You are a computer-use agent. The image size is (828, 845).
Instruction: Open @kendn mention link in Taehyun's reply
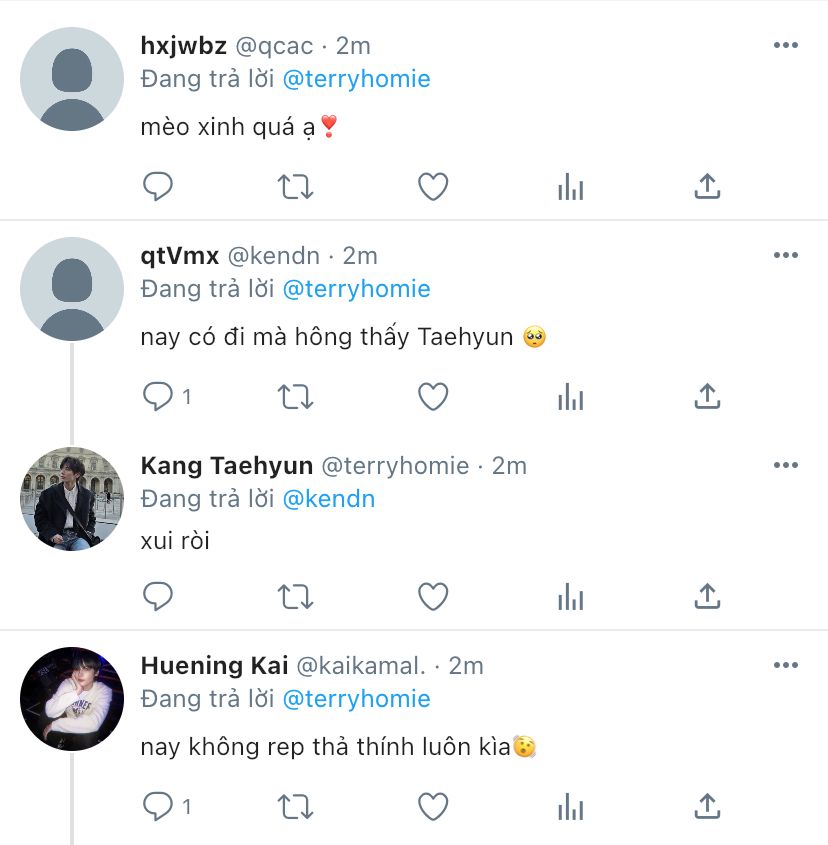pyautogui.click(x=329, y=499)
